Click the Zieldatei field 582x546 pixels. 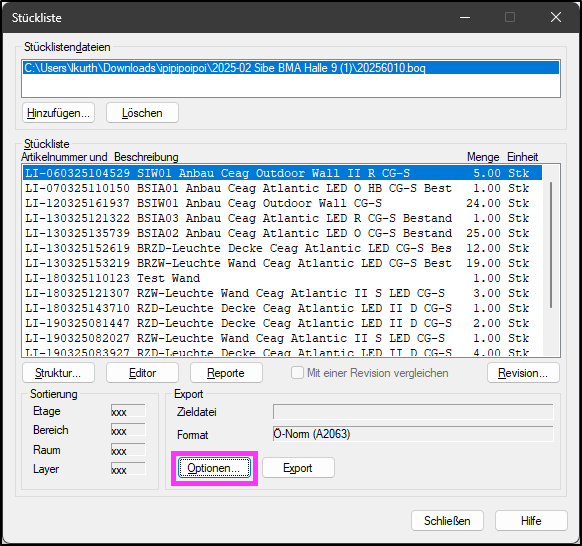pos(413,412)
